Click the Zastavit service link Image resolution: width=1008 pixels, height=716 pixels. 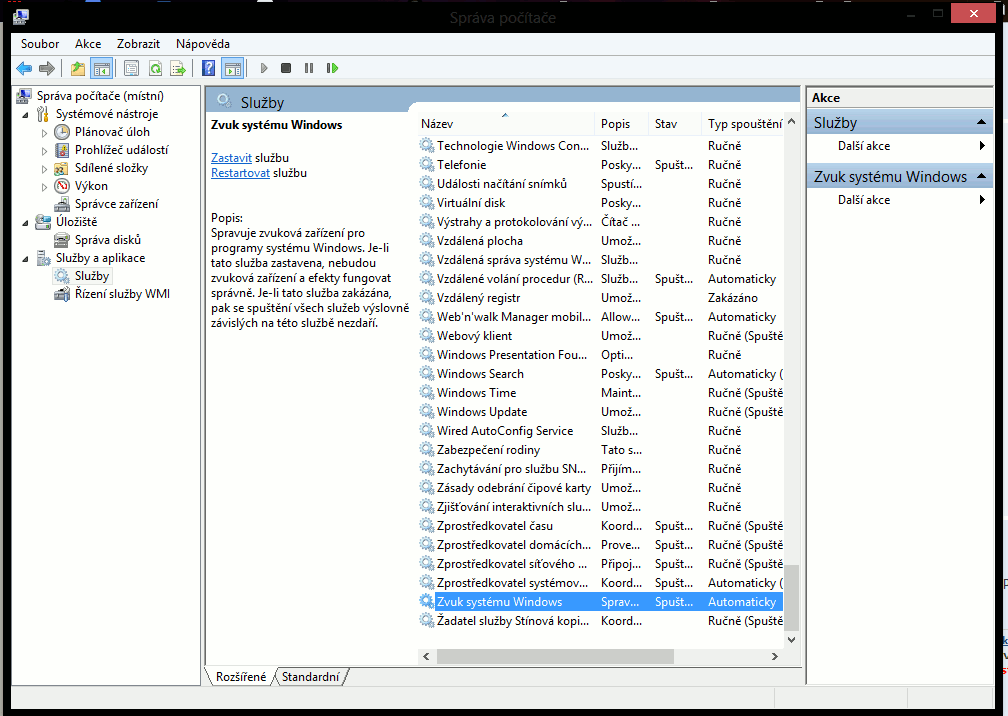coord(231,158)
